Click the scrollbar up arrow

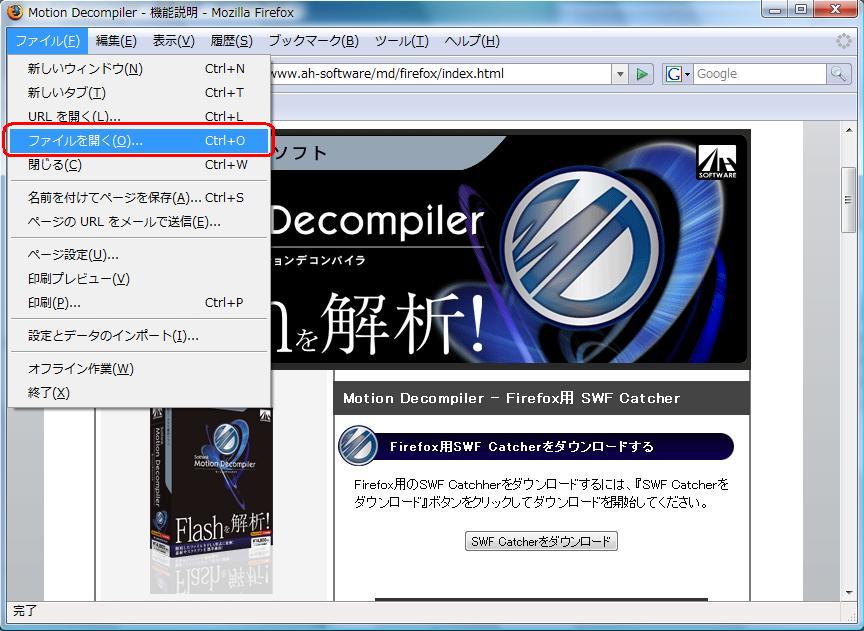(849, 130)
